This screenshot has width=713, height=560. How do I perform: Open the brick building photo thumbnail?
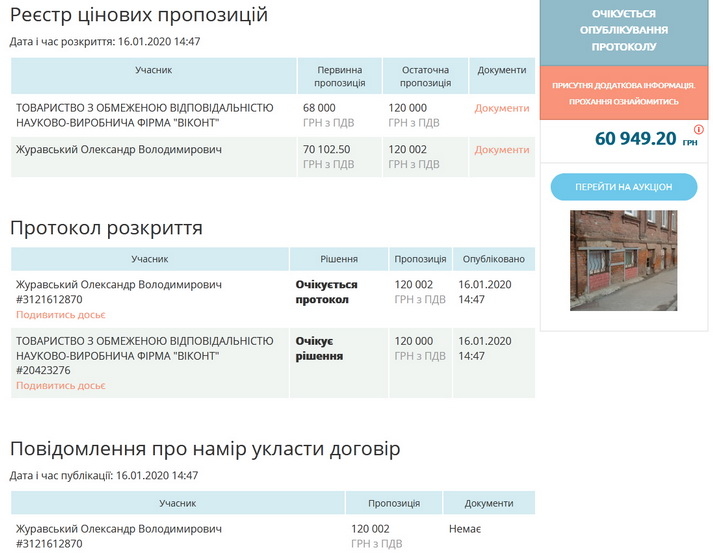(x=623, y=260)
